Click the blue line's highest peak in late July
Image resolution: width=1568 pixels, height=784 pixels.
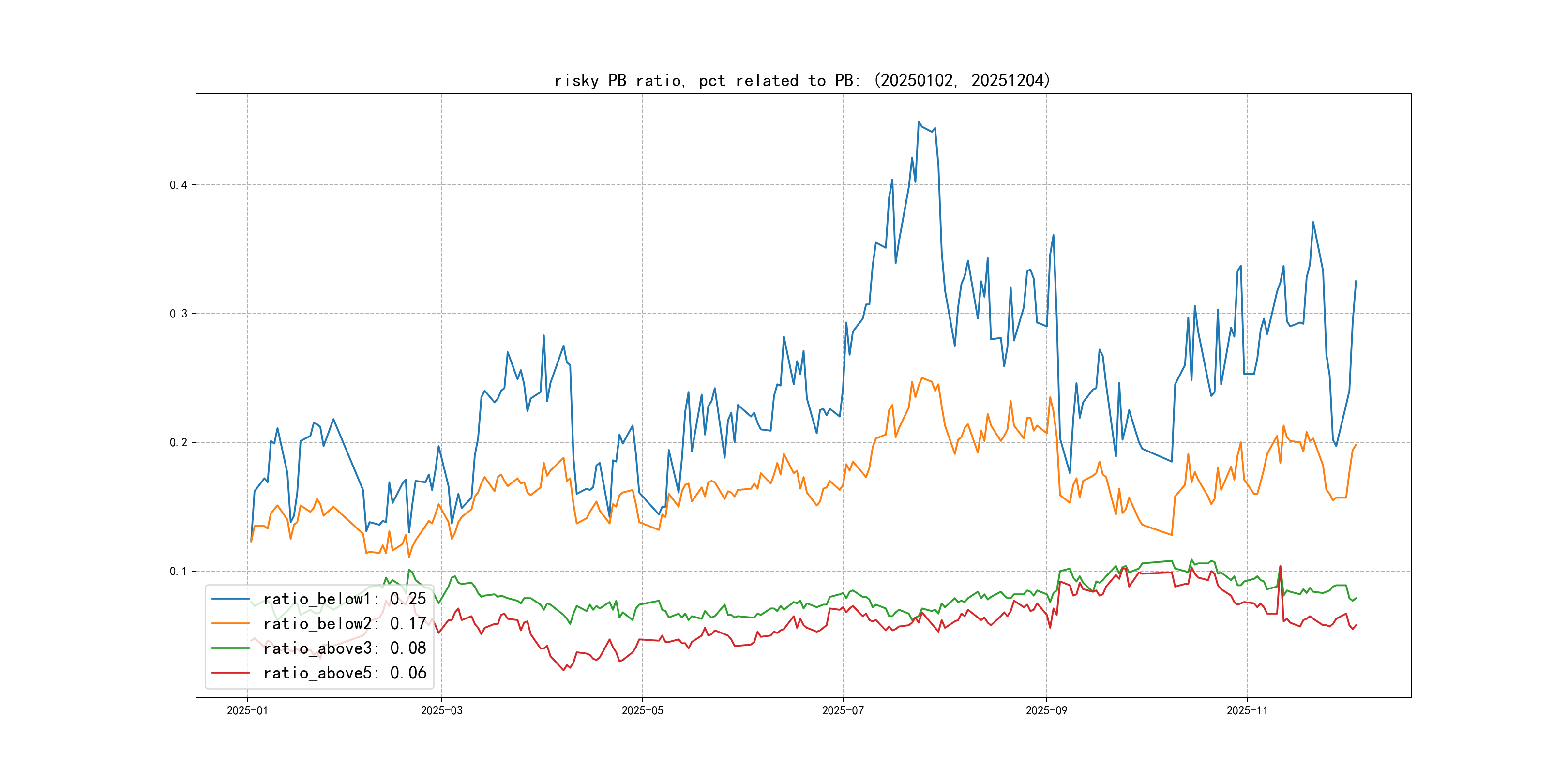coord(919,122)
